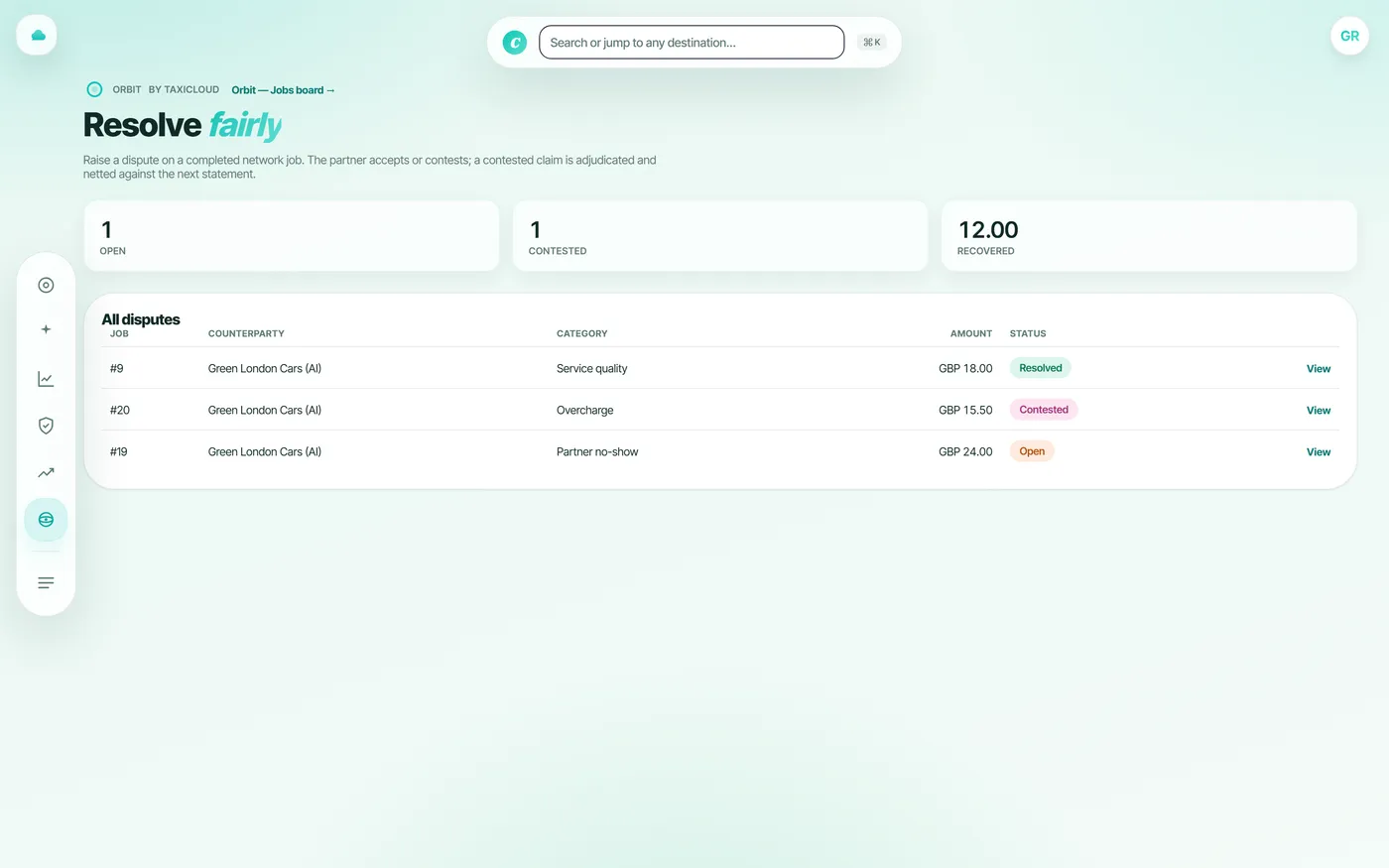Click job number #9 cell
Viewport: 1389px width, 868px height.
pos(116,369)
